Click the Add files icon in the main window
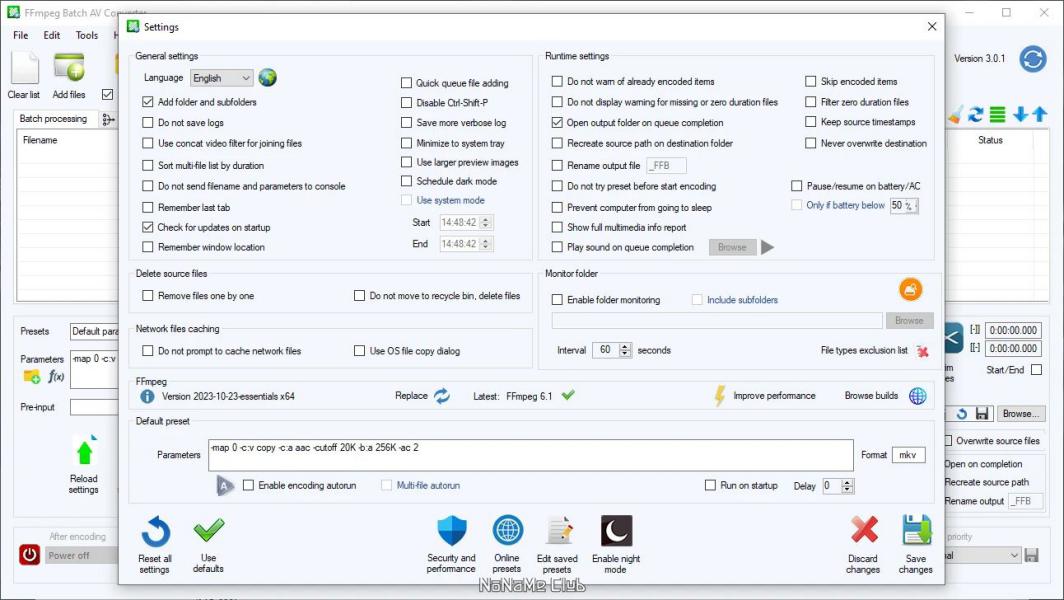1064x600 pixels. (69, 69)
